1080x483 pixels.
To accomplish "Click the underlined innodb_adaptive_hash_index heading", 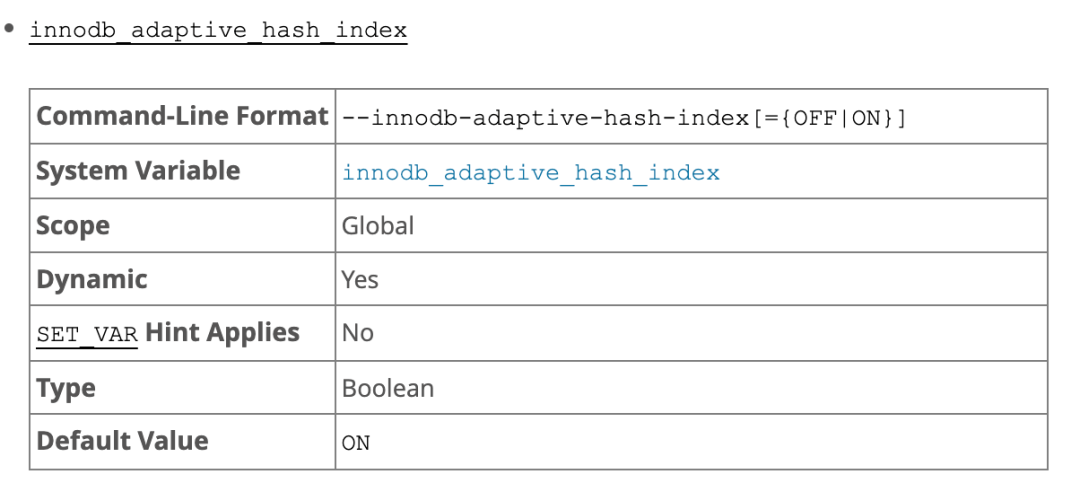I will [218, 30].
